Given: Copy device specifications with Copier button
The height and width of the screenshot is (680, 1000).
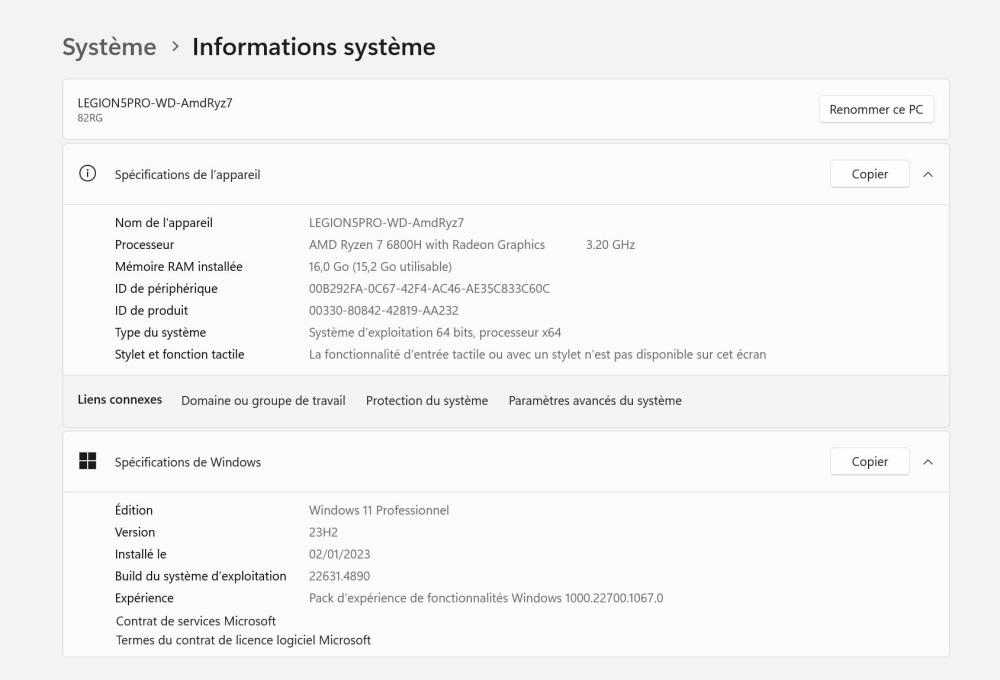Looking at the screenshot, I should pyautogui.click(x=869, y=174).
